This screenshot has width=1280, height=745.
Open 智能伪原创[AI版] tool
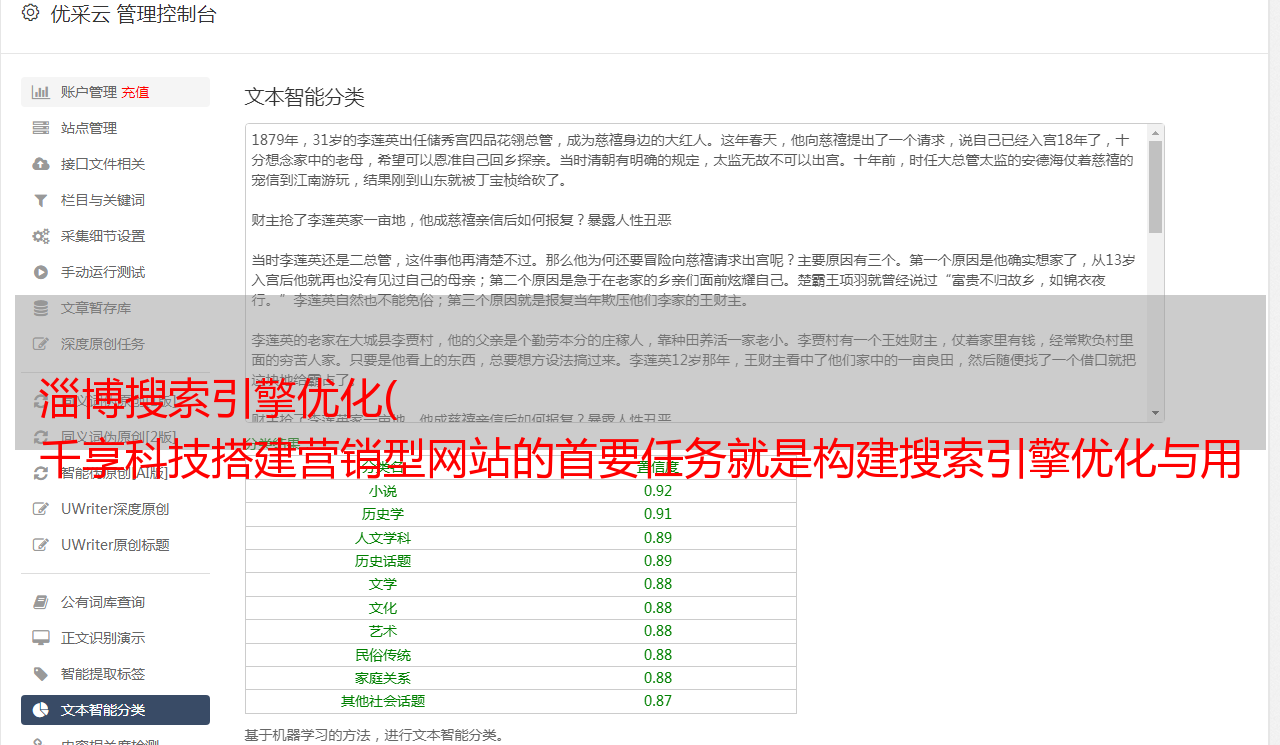[115, 473]
